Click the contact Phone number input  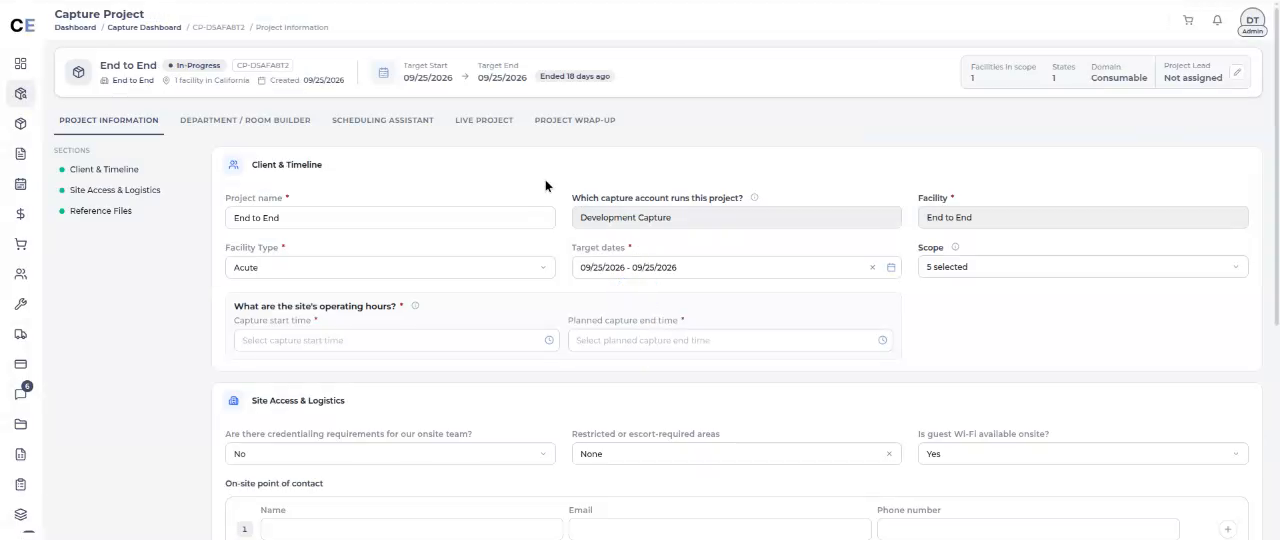tap(1028, 529)
